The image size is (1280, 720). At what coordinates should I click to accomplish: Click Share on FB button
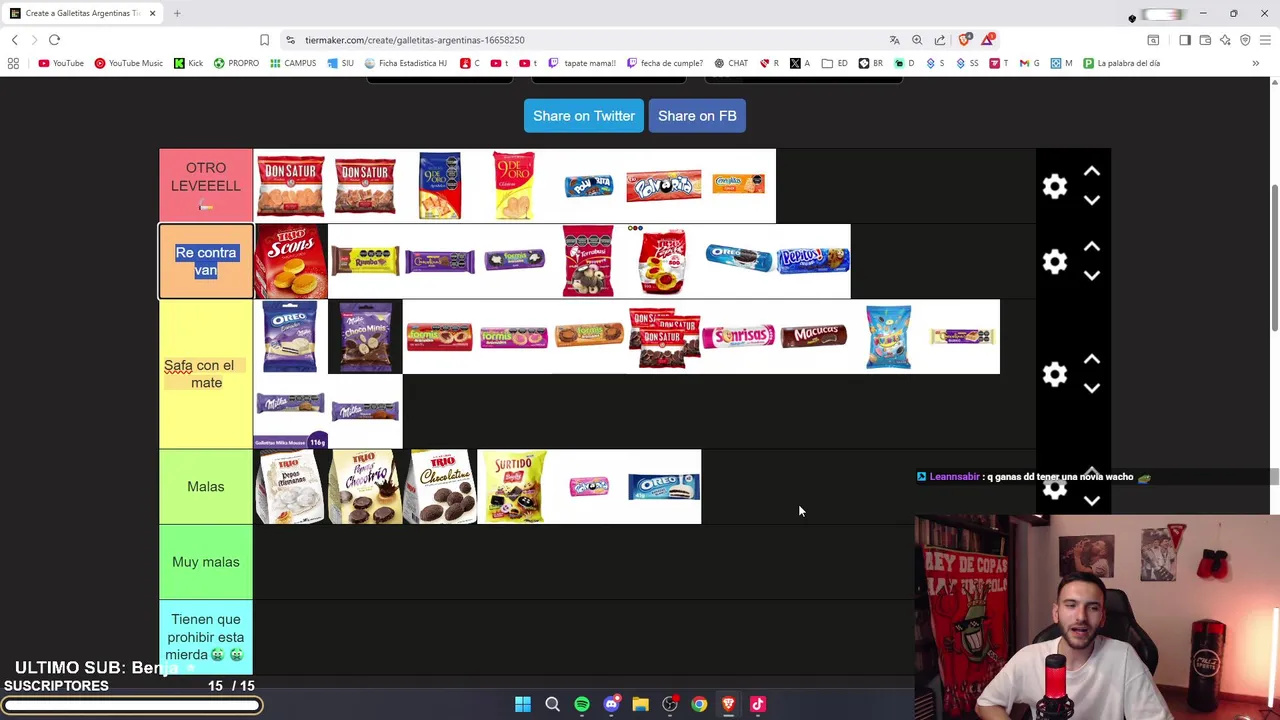tap(697, 116)
